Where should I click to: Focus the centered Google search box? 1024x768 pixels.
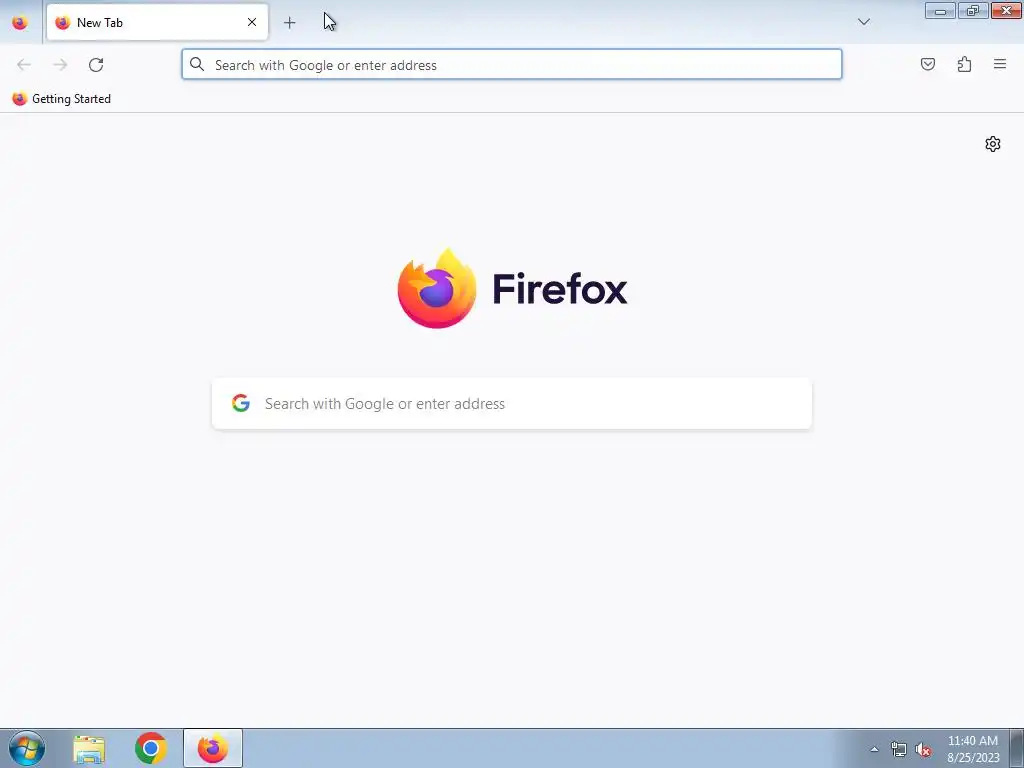511,404
